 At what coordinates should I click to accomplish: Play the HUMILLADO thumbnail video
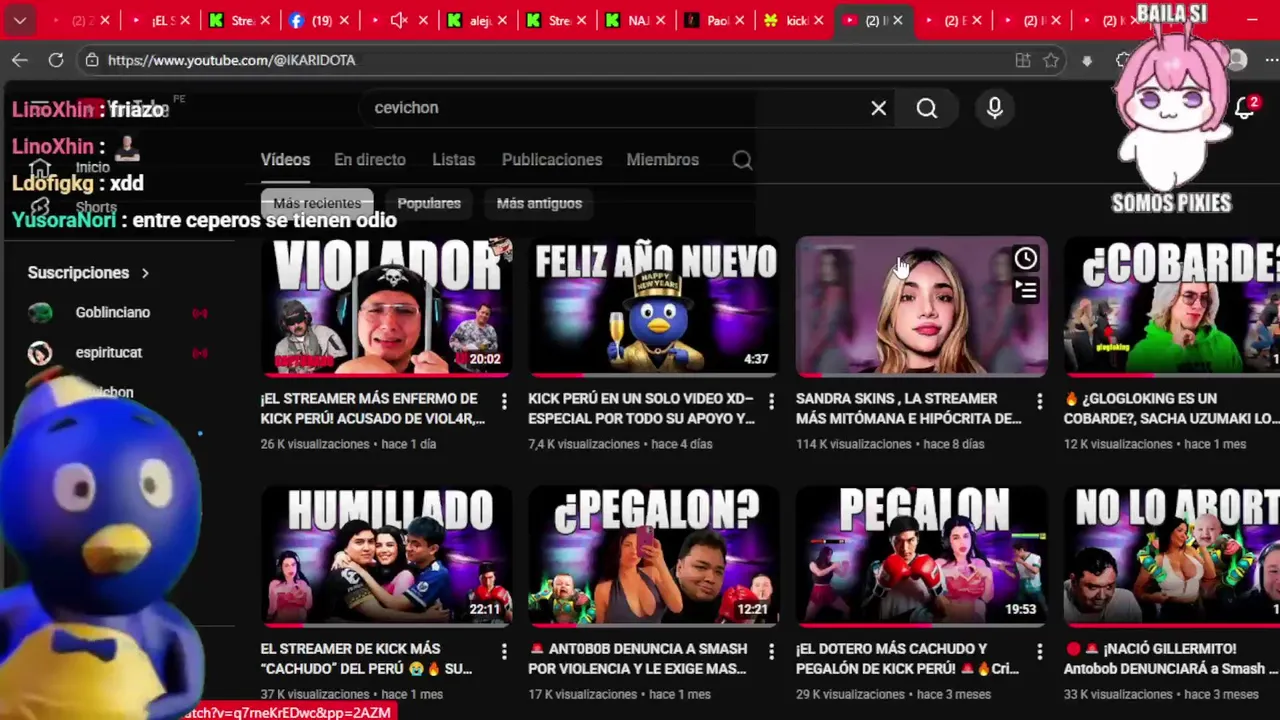[386, 556]
